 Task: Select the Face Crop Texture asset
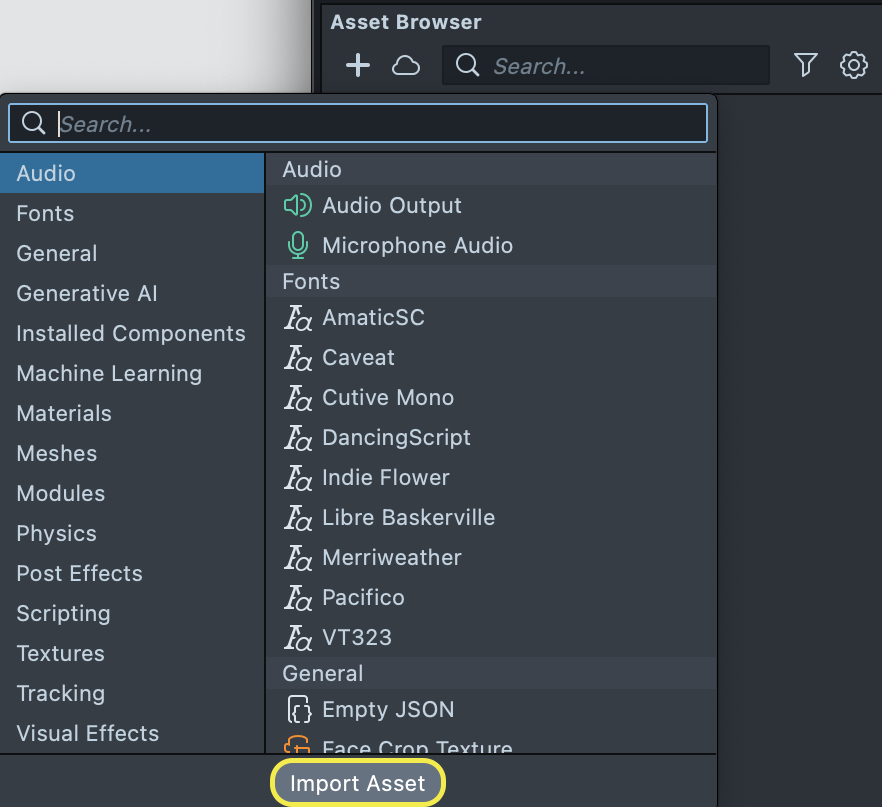pos(416,746)
